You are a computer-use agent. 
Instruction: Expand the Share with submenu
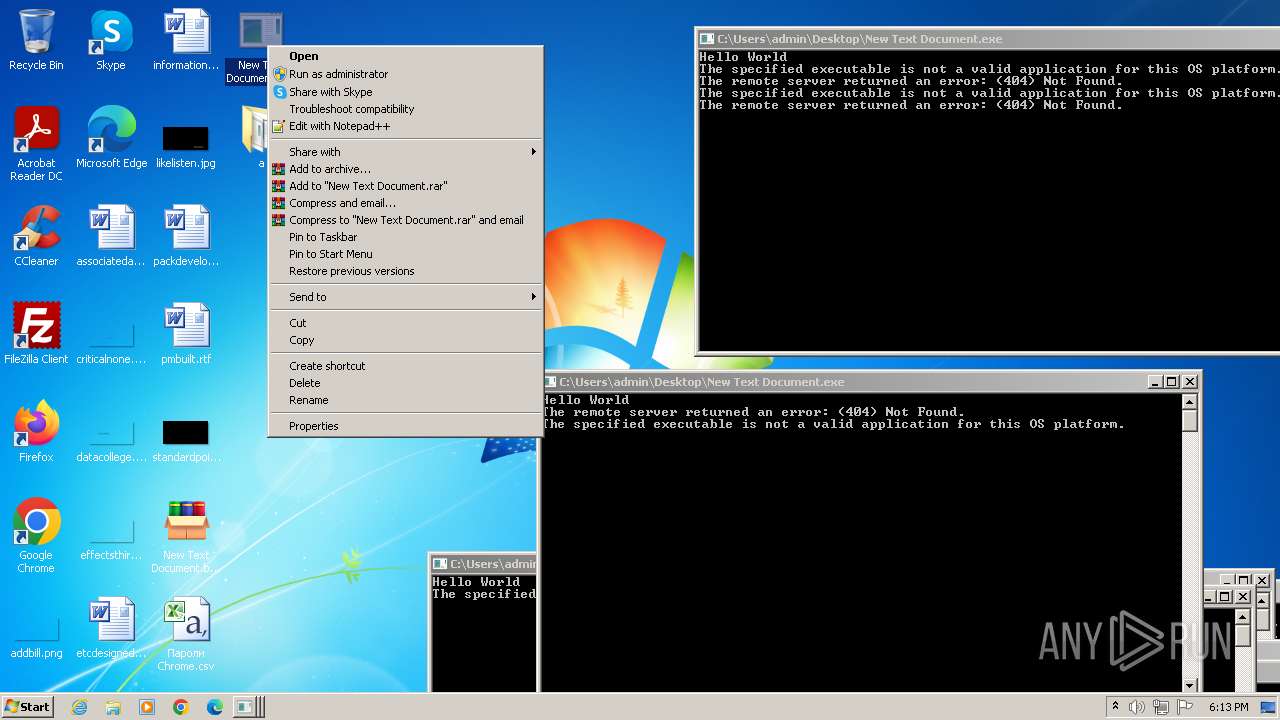(405, 152)
